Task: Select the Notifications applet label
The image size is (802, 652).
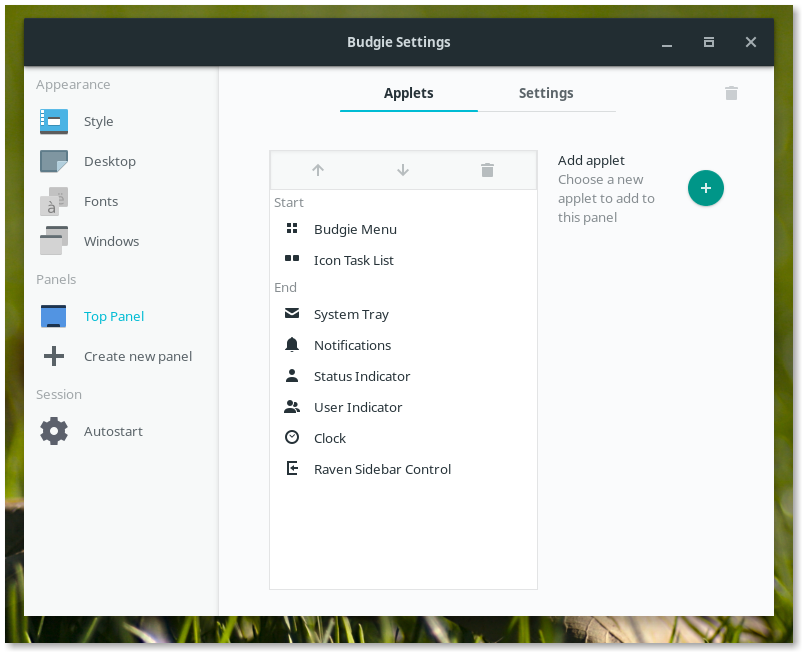Action: [x=352, y=346]
